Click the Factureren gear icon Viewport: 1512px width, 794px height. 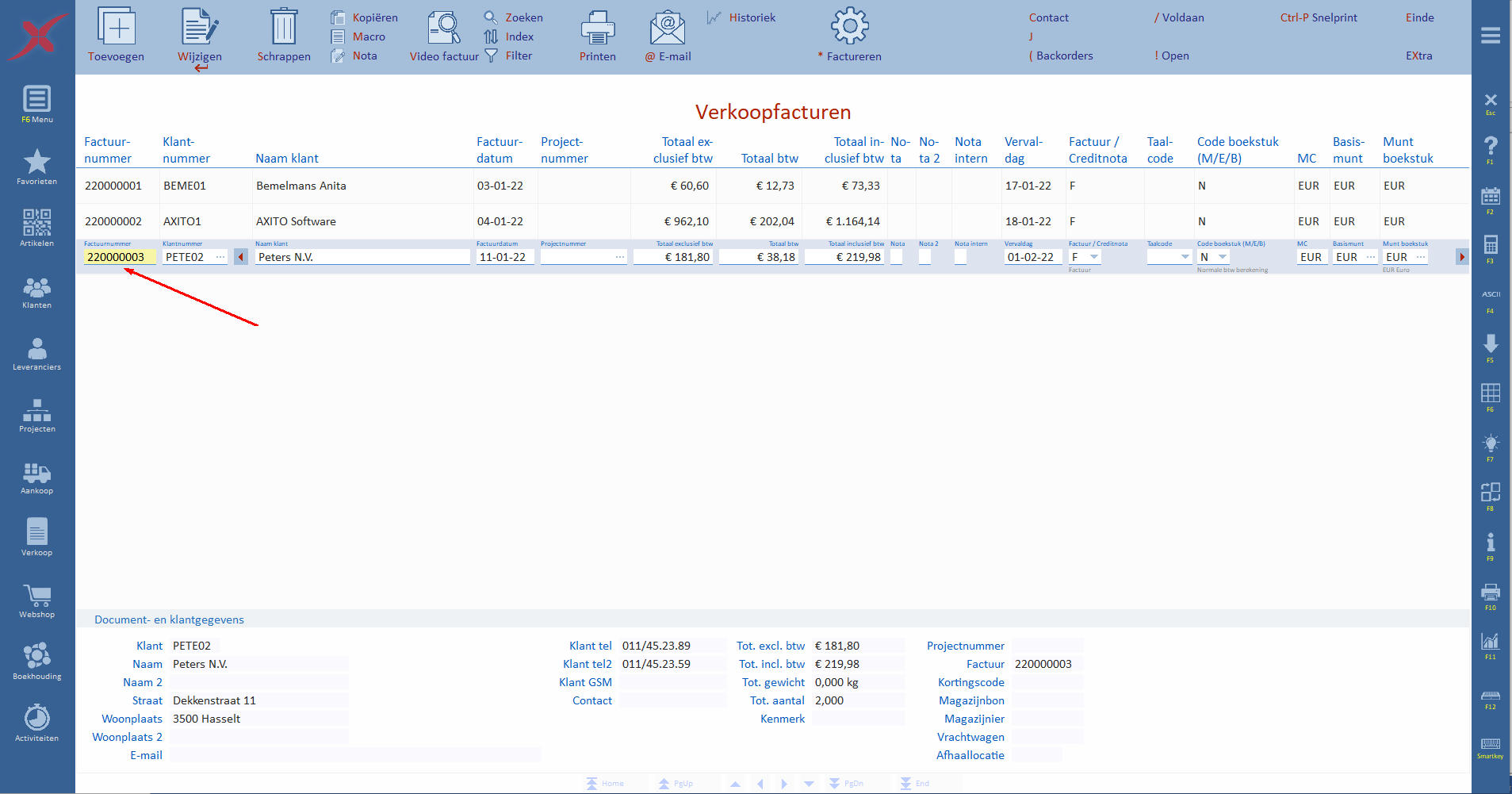click(850, 26)
